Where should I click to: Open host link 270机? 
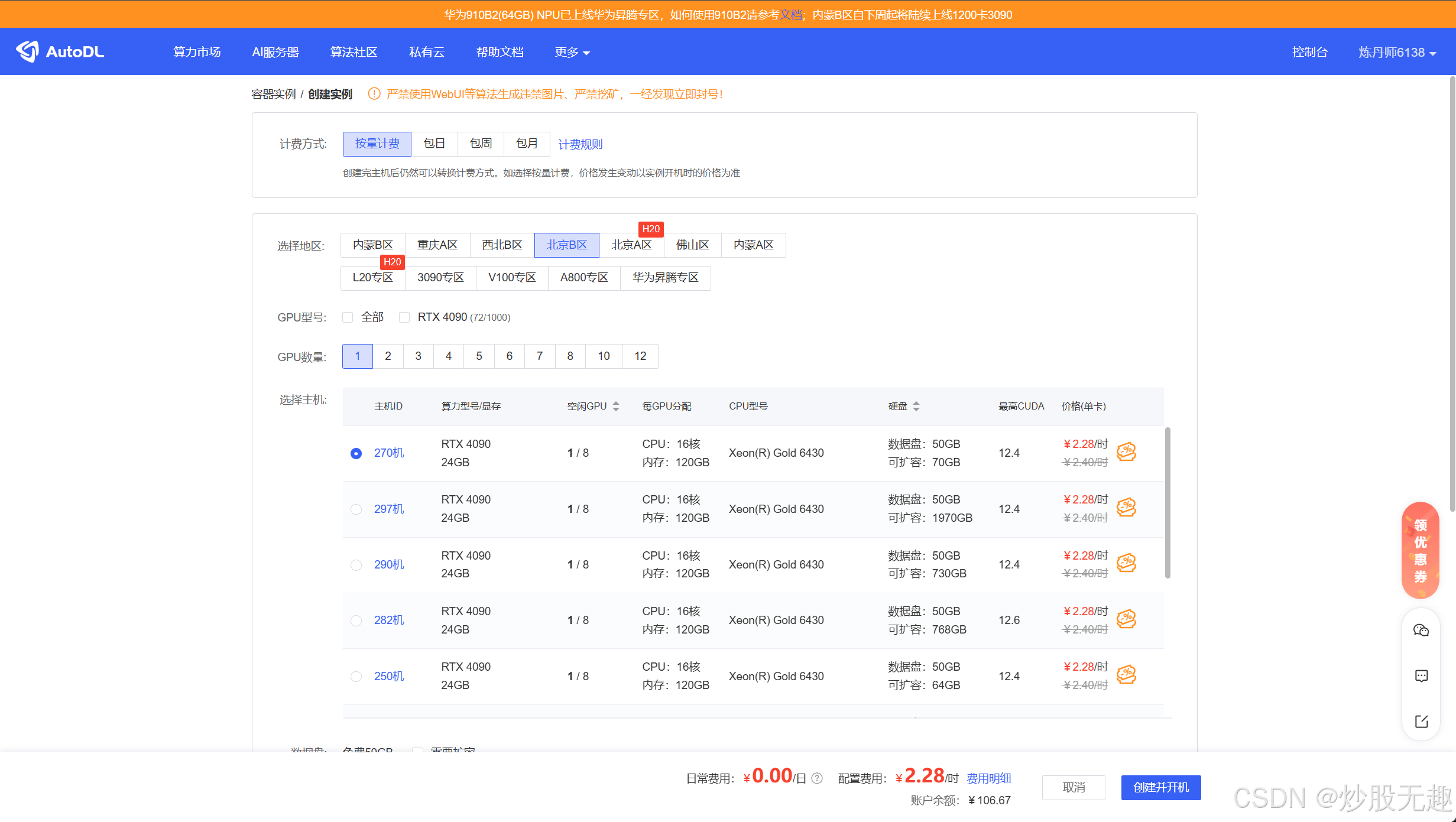(389, 453)
